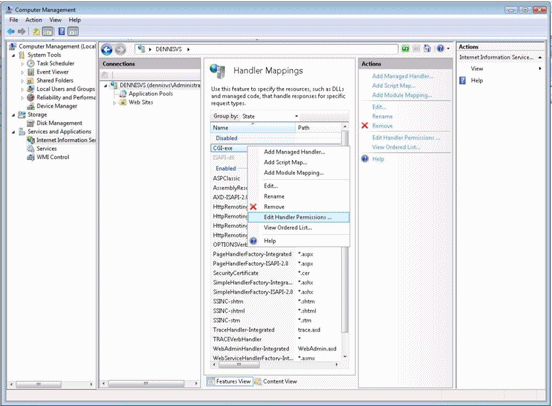Click the back arrow in the main toolbar
The height and width of the screenshot is (406, 552).
(x=11, y=32)
